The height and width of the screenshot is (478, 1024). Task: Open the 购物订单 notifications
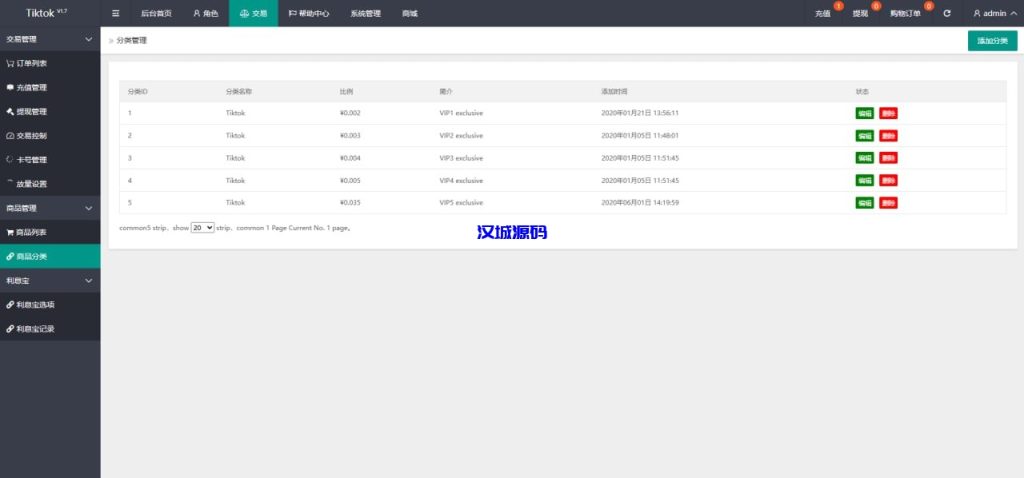(x=905, y=14)
